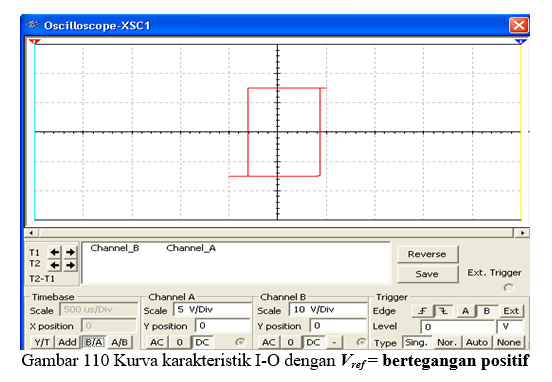This screenshot has width=552, height=382.
Task: Click the Reverse button
Action: pyautogui.click(x=427, y=254)
